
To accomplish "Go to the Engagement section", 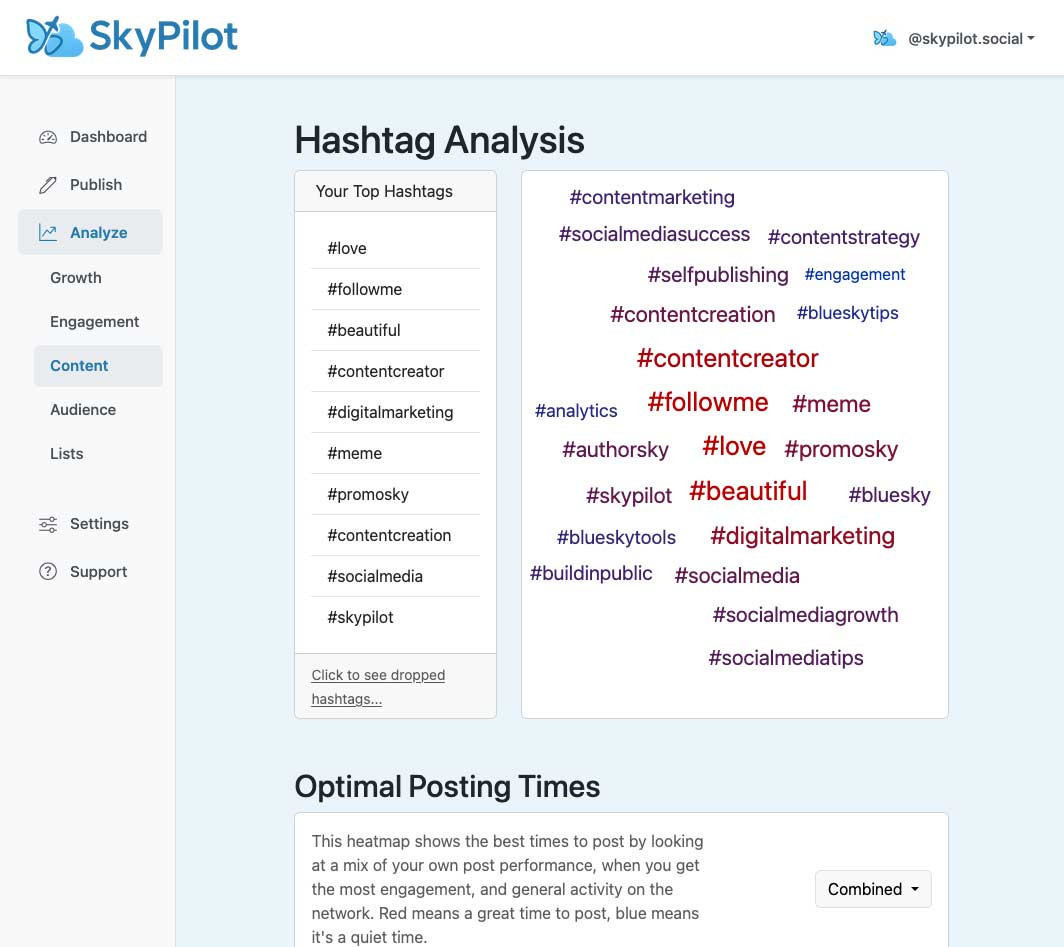I will tap(95, 322).
